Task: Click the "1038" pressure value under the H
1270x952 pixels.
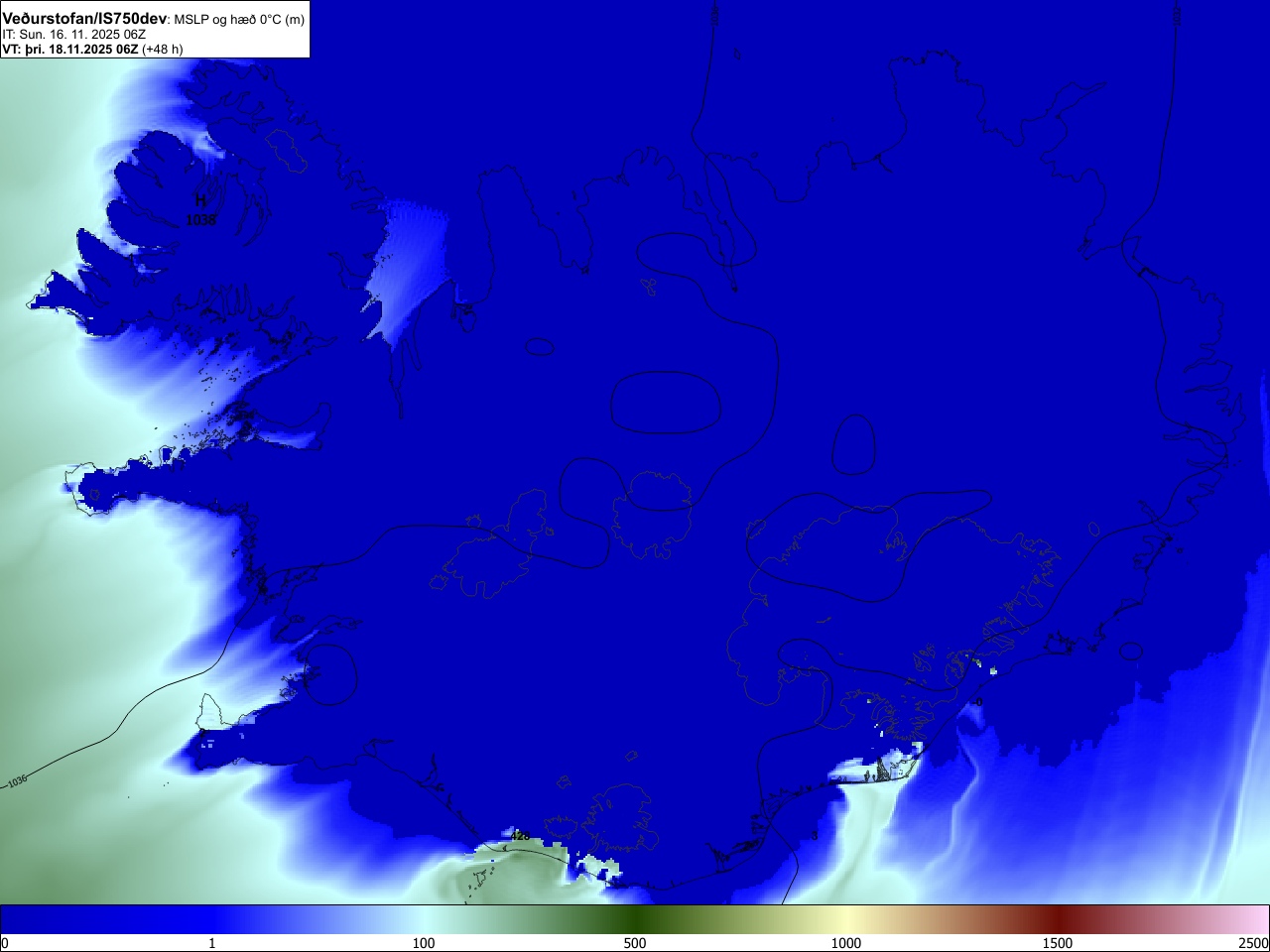Action: pyautogui.click(x=200, y=220)
